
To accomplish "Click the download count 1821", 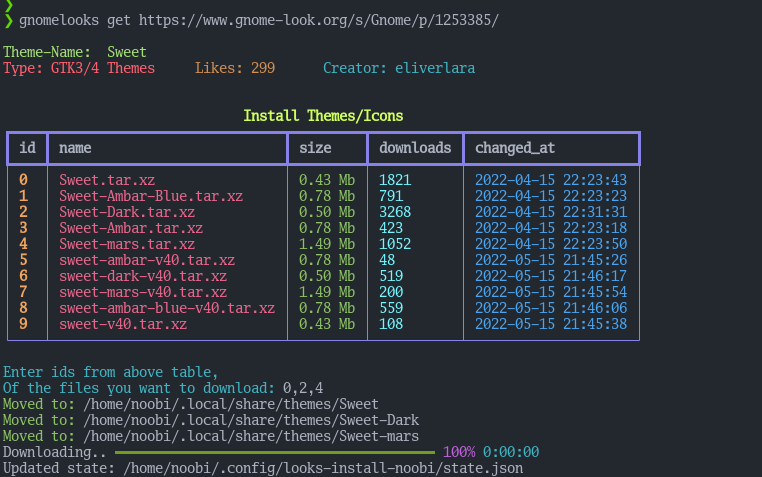I will (x=395, y=180).
